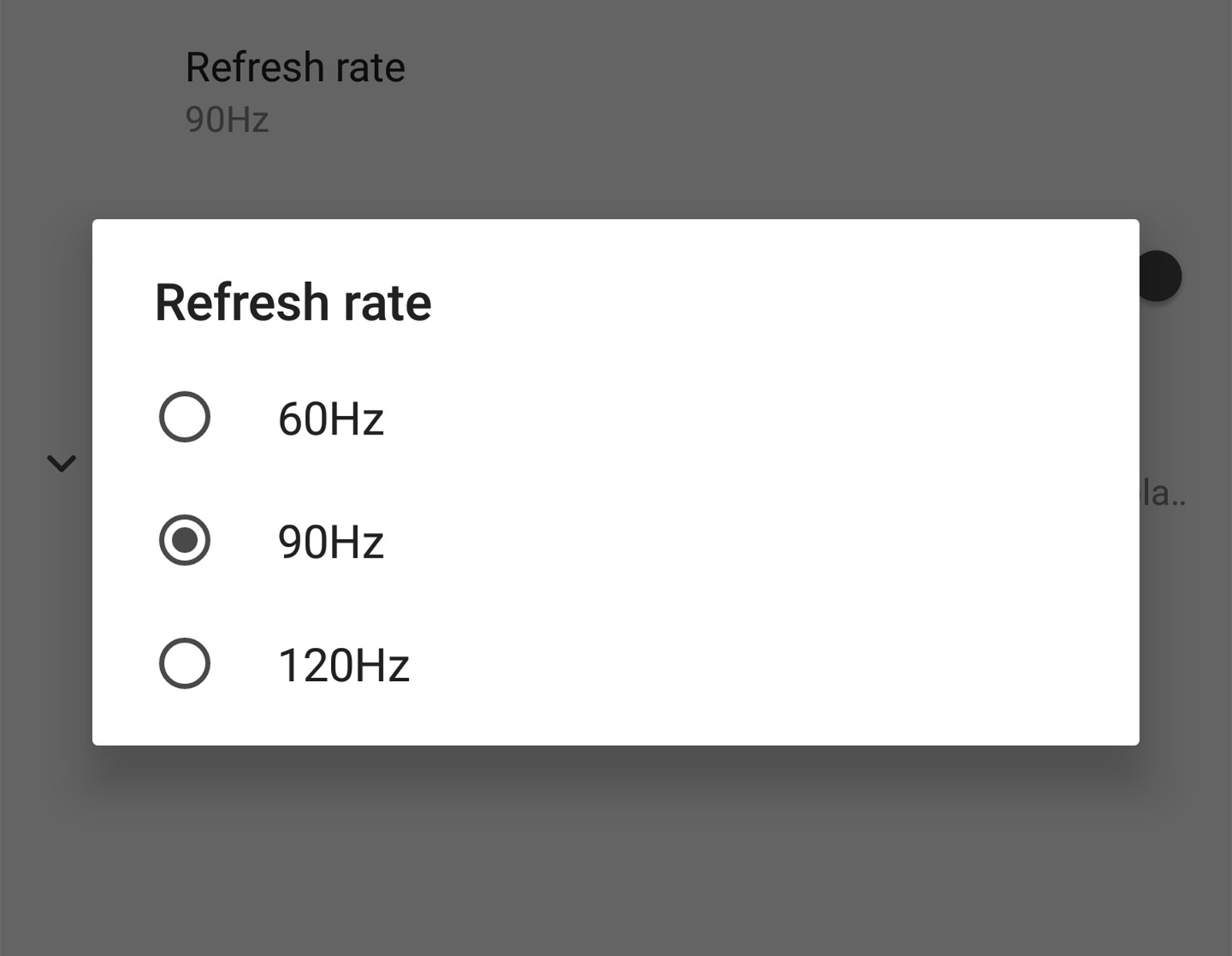The image size is (1232, 956).
Task: Toggle the dark switch knob behind dialog
Action: tap(1160, 276)
